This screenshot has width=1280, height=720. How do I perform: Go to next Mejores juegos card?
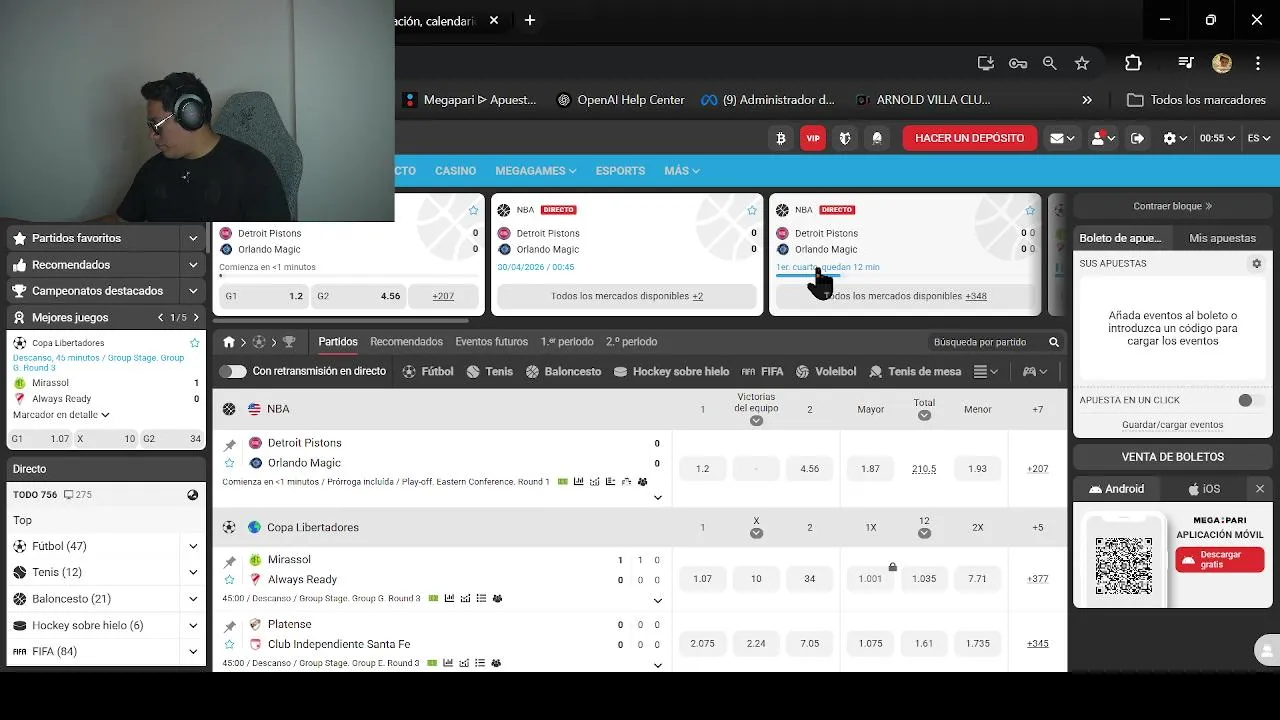(x=196, y=318)
